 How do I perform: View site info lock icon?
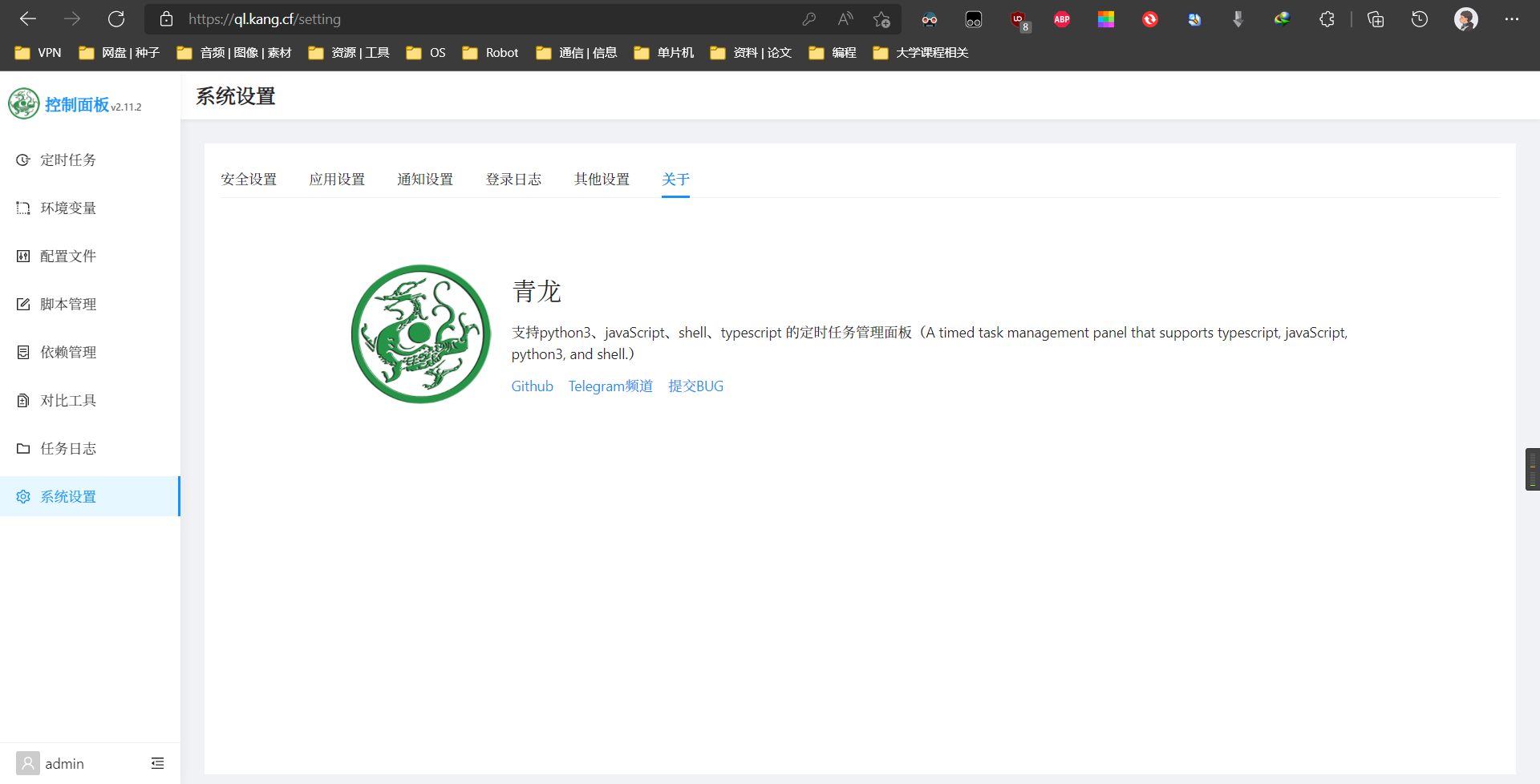[x=166, y=19]
